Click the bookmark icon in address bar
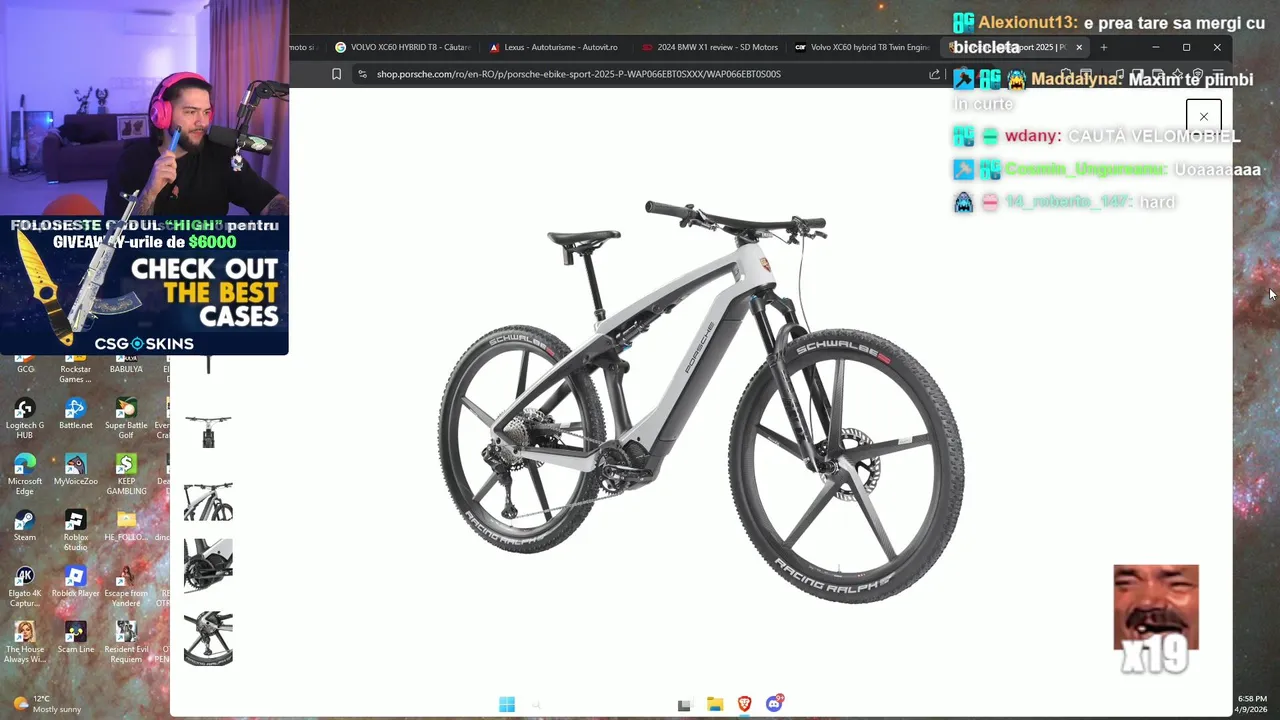This screenshot has height=720, width=1280. (x=336, y=74)
